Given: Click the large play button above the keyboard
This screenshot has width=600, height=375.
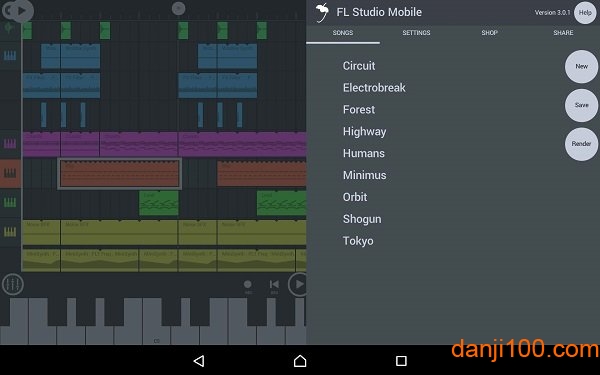Looking at the screenshot, I should (x=298, y=284).
